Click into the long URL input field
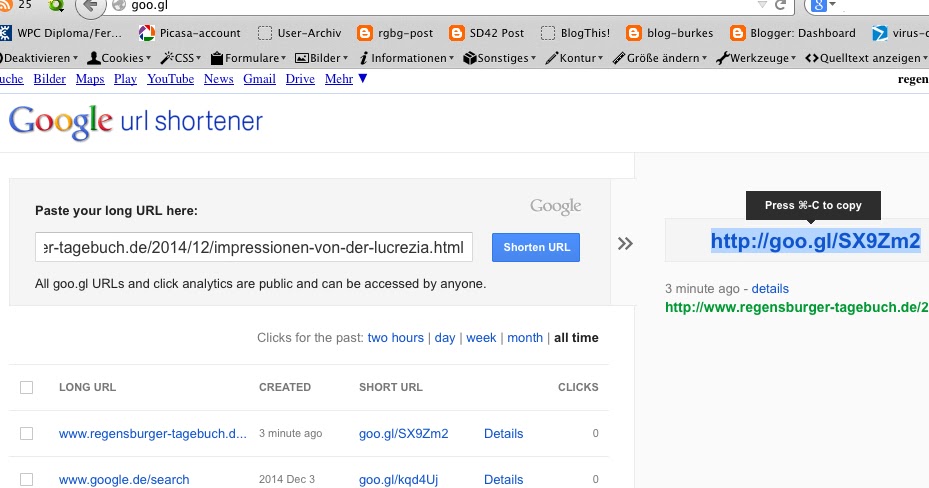This screenshot has height=488, width=929. pyautogui.click(x=254, y=247)
